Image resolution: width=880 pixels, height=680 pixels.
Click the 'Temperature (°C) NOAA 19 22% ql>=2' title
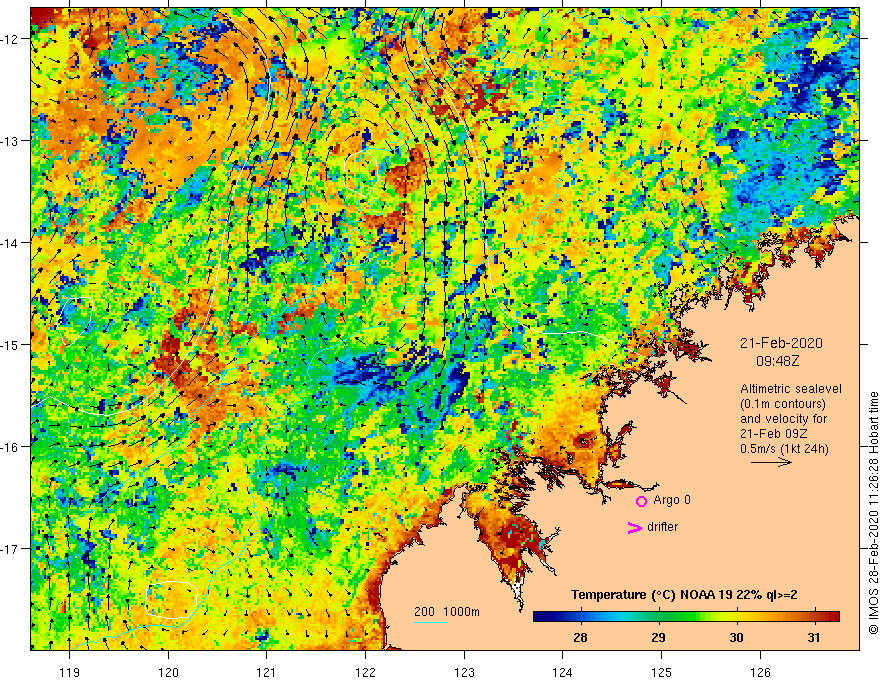click(684, 595)
